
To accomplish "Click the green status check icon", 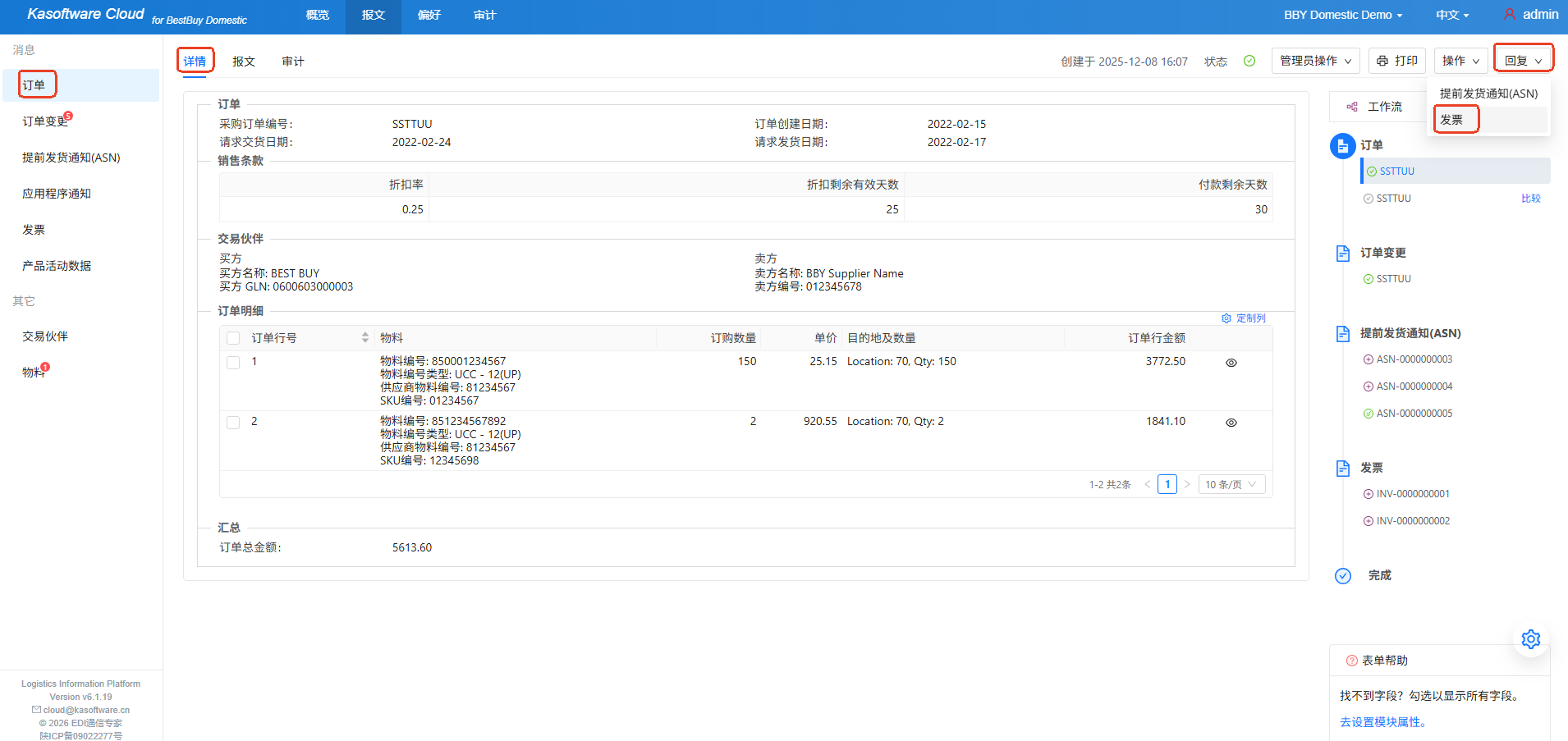I will pos(1249,61).
